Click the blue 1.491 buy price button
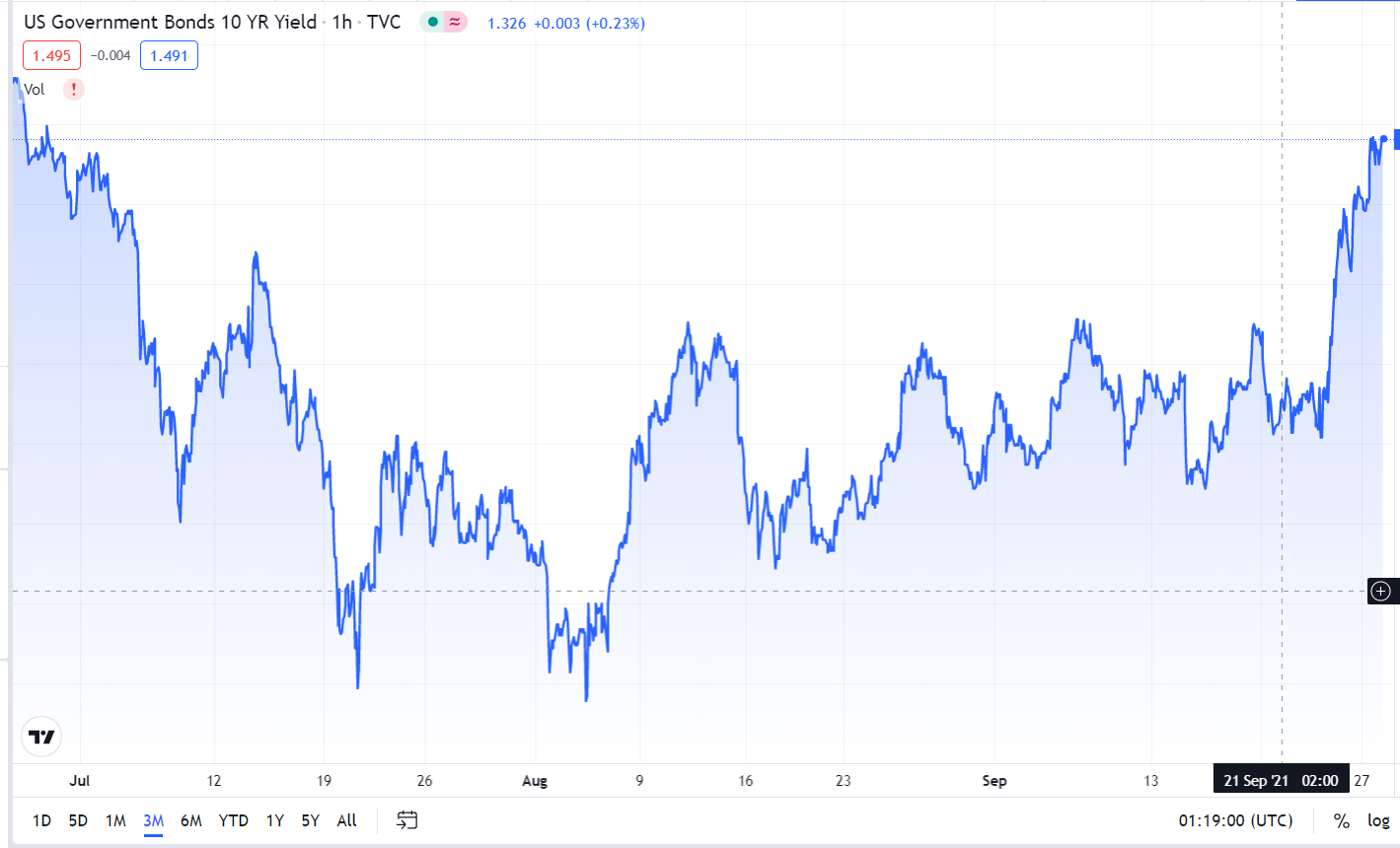 [169, 56]
